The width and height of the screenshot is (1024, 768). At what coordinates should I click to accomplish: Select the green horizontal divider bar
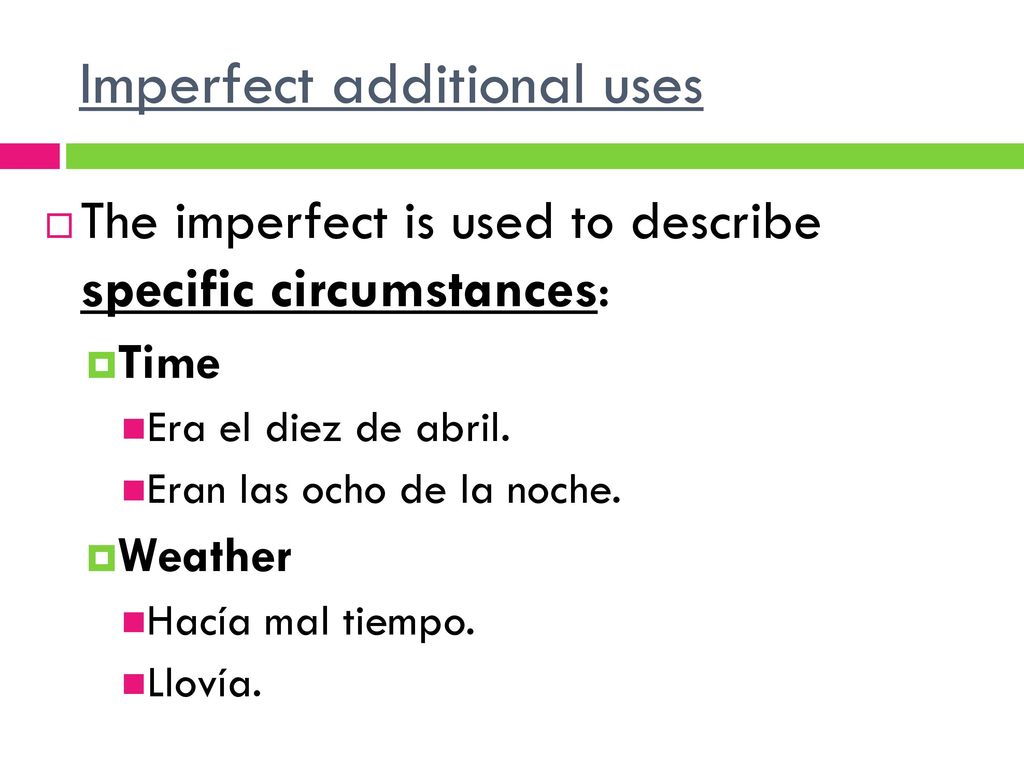[545, 156]
